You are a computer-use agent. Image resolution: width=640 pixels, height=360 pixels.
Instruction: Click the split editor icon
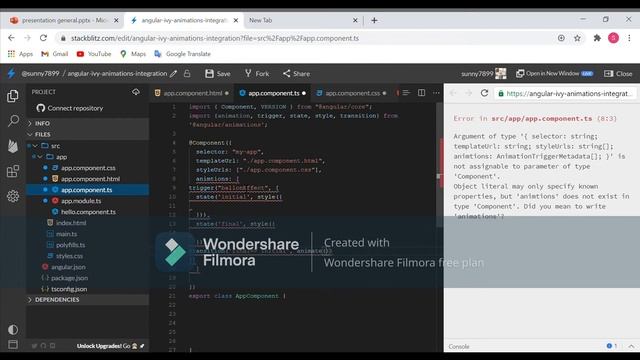point(422,93)
